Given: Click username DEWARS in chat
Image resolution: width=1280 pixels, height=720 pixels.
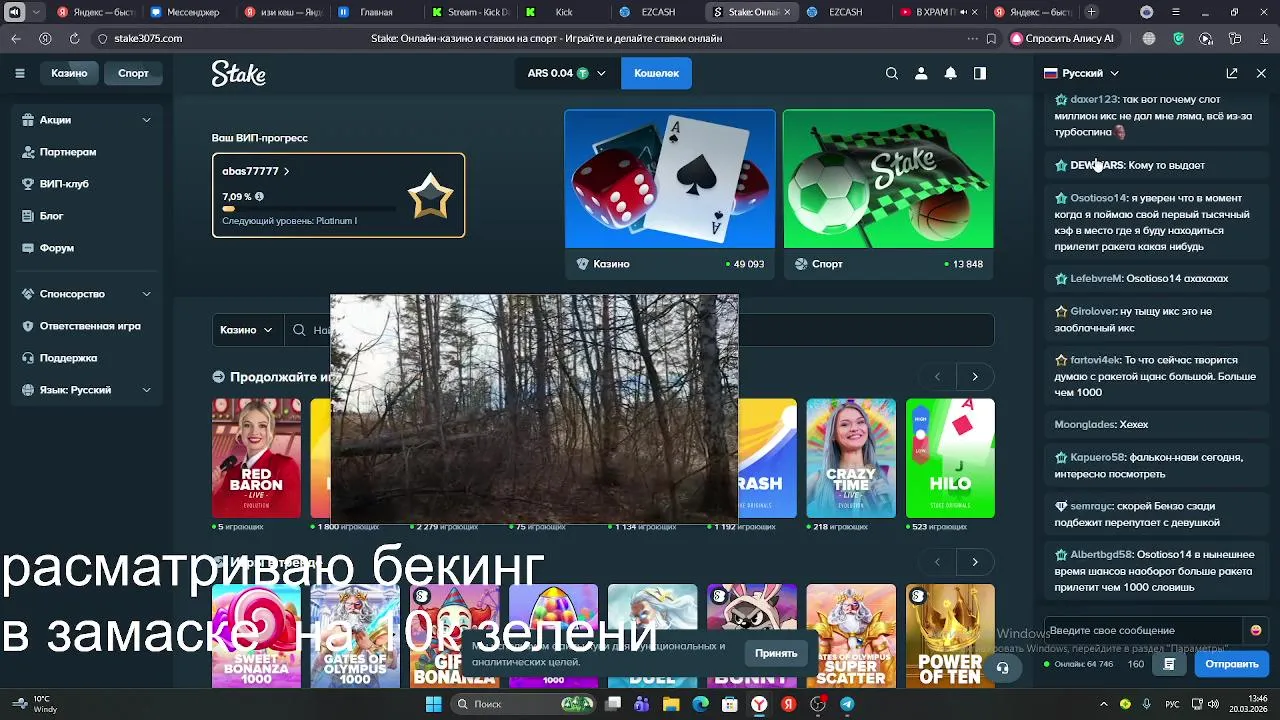Looking at the screenshot, I should point(1097,165).
